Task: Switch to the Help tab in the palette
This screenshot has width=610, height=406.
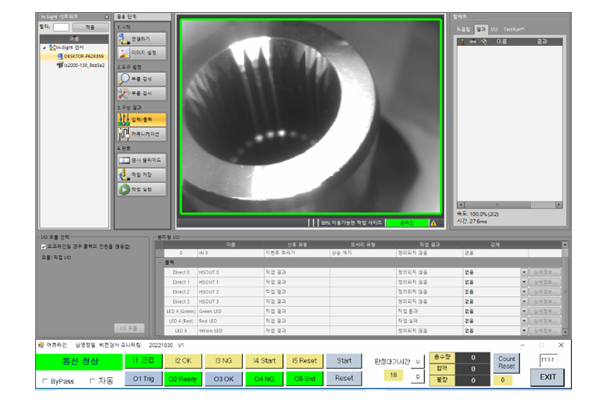Action: [463, 30]
